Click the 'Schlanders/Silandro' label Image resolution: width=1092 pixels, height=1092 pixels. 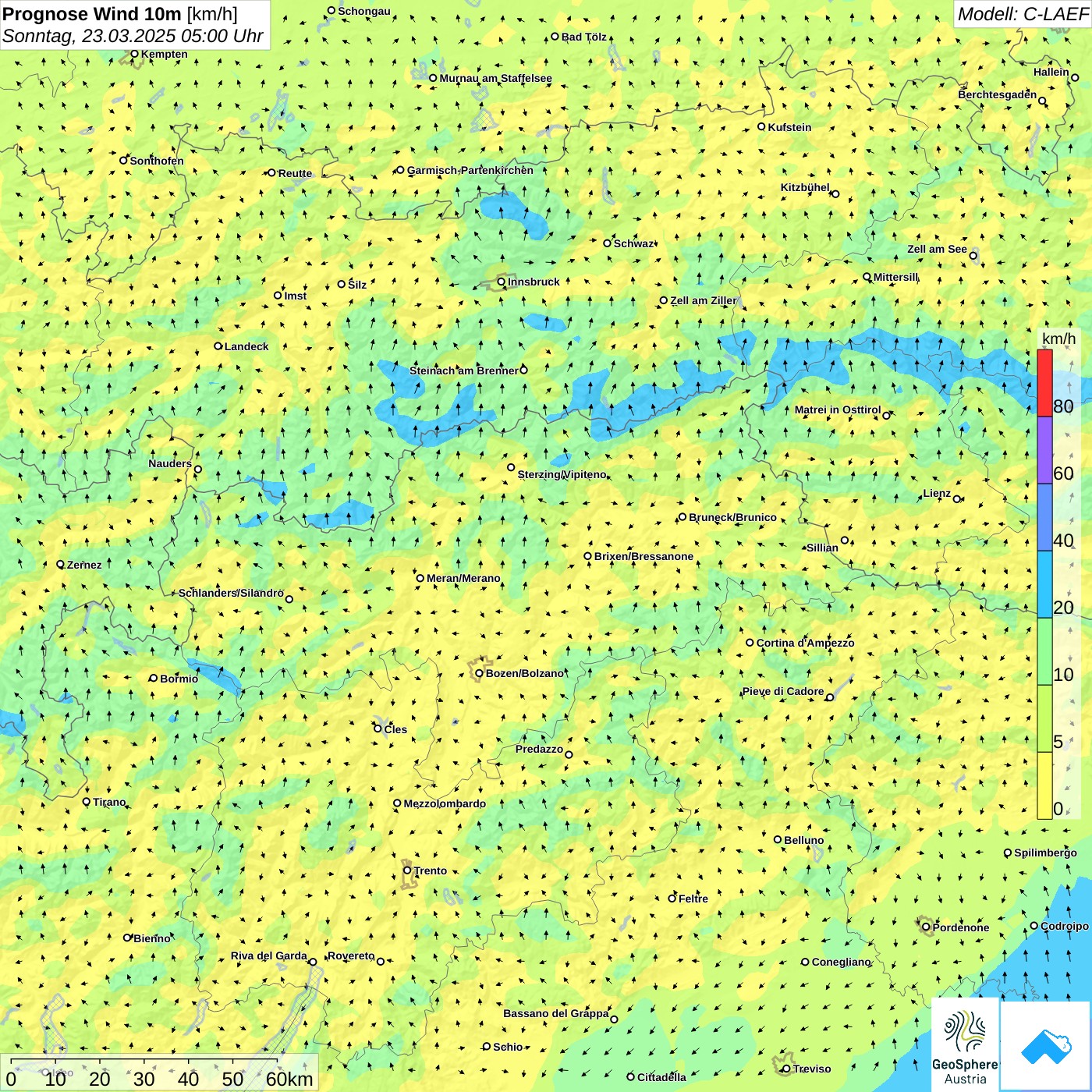231,593
